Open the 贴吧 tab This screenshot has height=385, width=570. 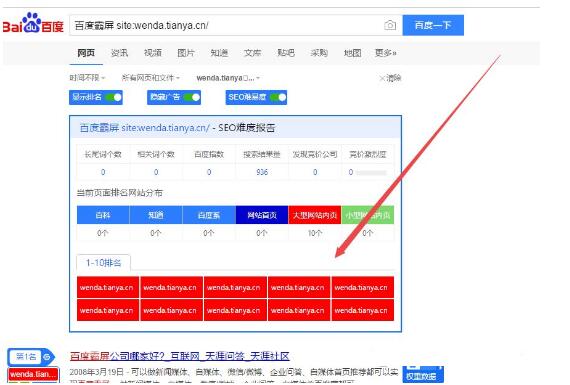click(x=286, y=53)
